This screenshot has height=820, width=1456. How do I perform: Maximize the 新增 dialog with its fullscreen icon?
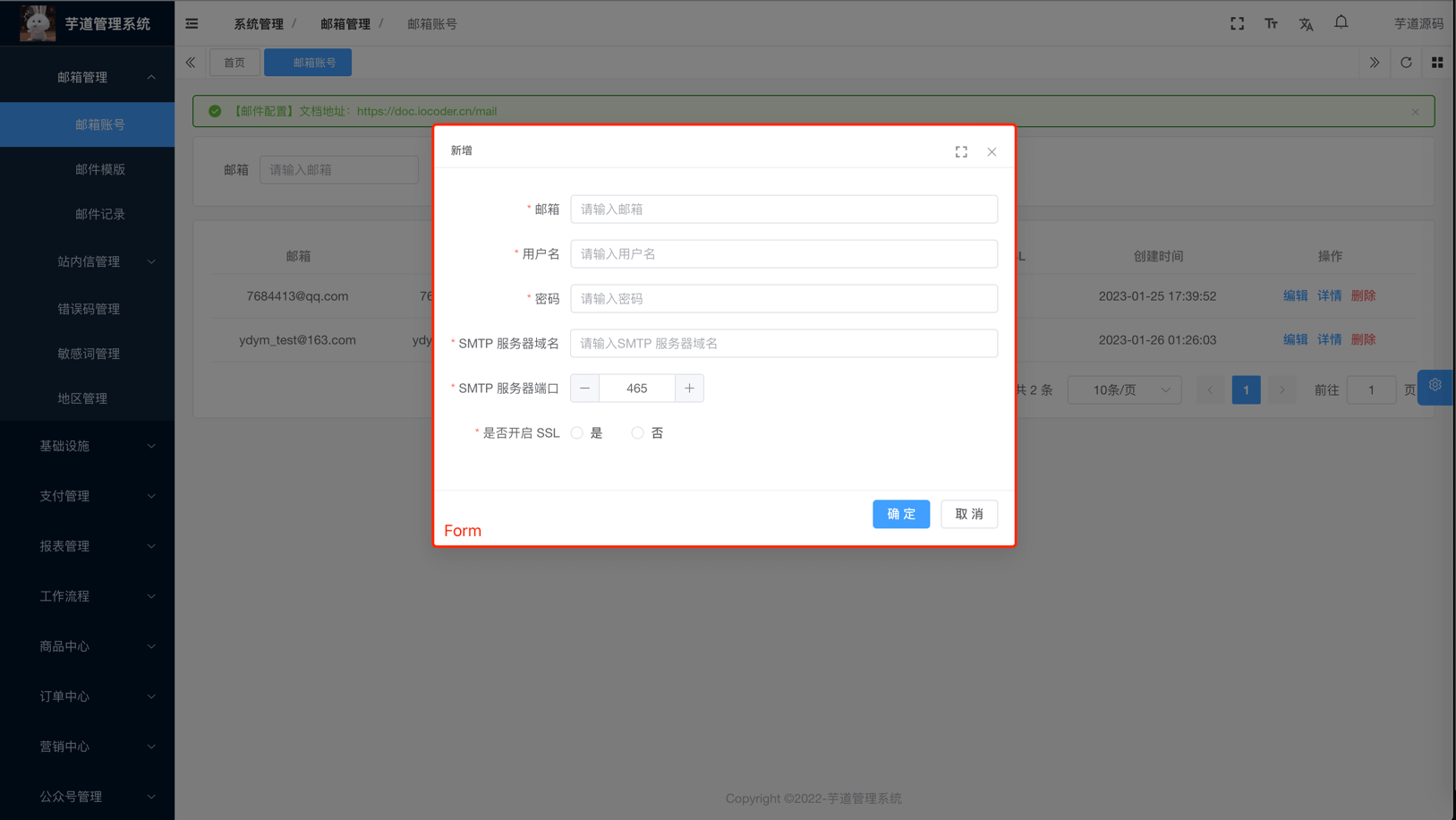pos(961,151)
